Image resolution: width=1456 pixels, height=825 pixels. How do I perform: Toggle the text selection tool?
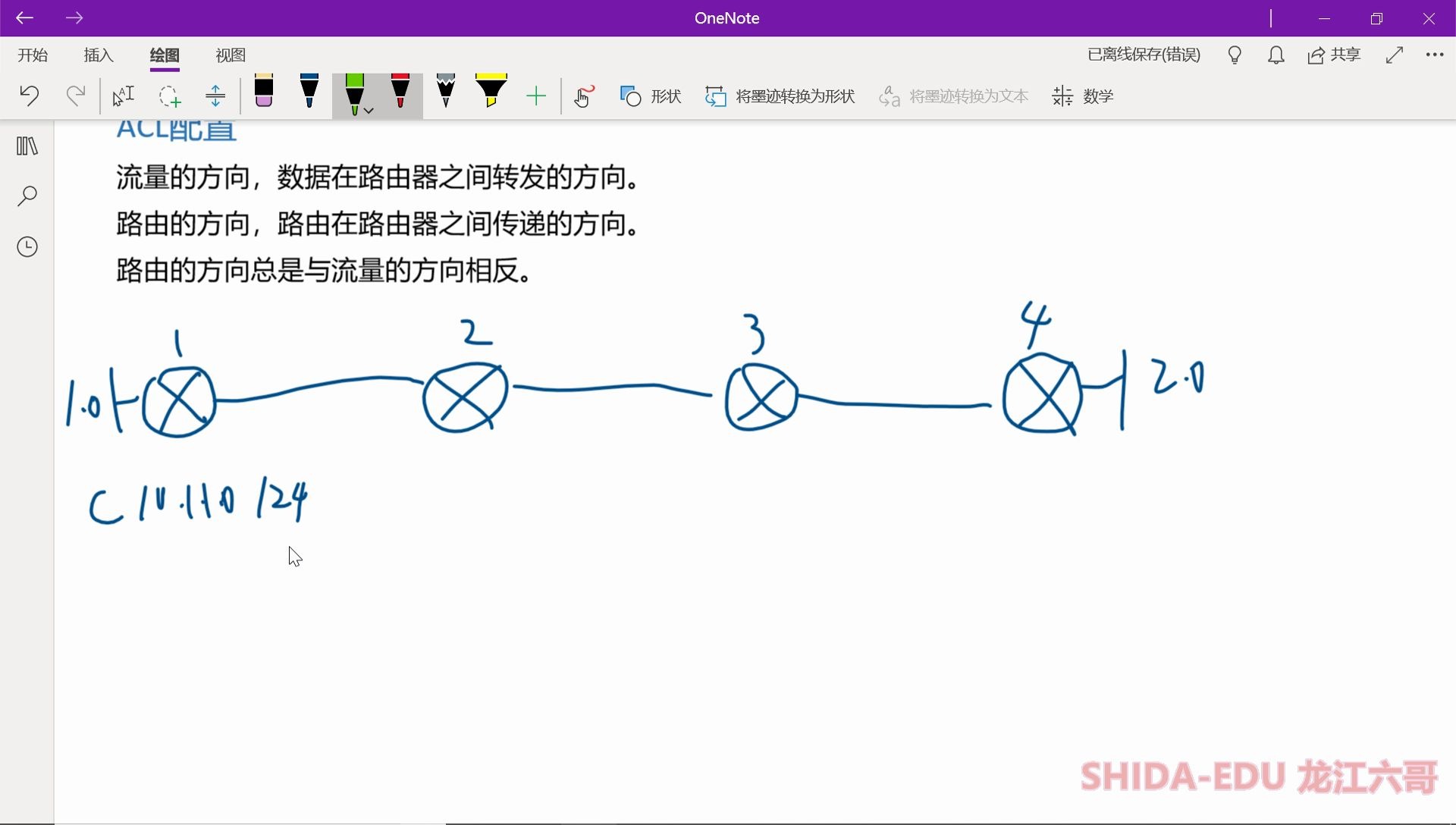[x=122, y=95]
